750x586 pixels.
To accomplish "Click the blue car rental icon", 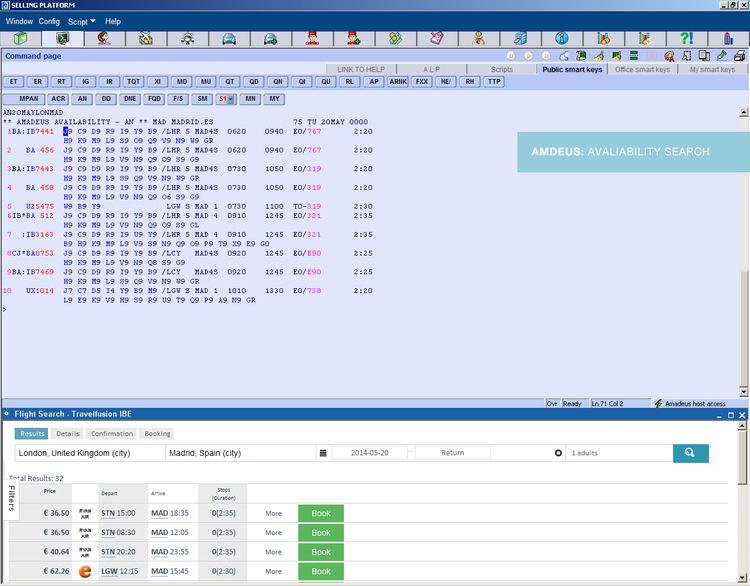I will [x=229, y=38].
